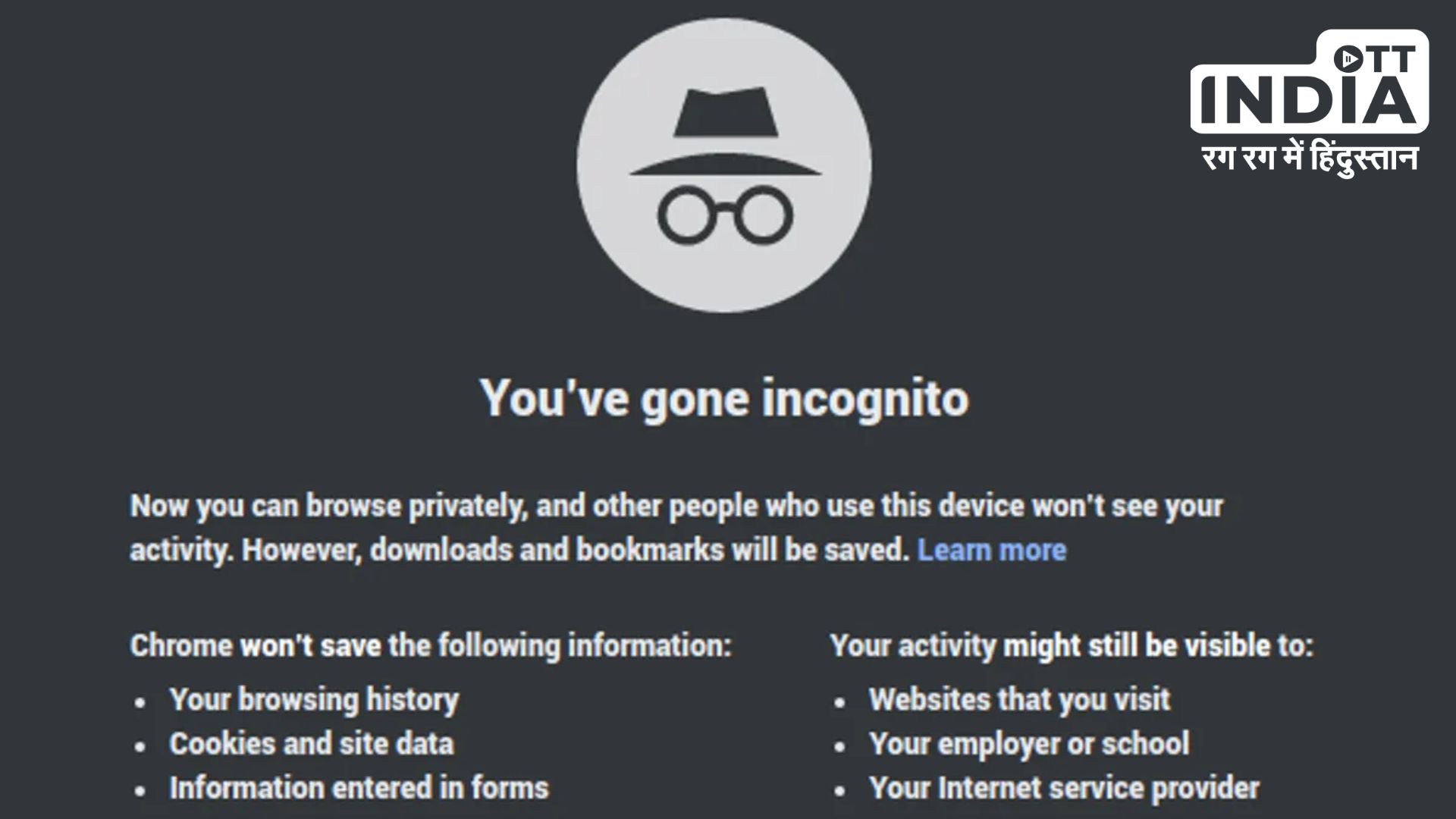Click 'Chrome won't save the following information' heading
1456x819 pixels.
pos(431,646)
